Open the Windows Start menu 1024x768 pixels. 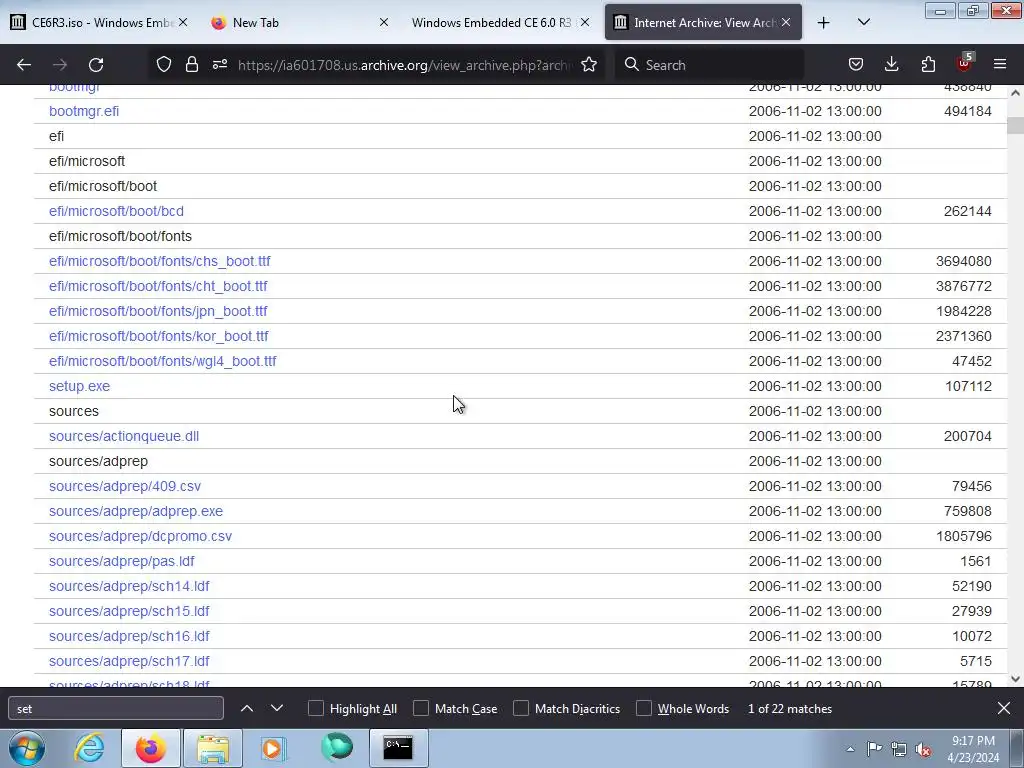pos(27,748)
